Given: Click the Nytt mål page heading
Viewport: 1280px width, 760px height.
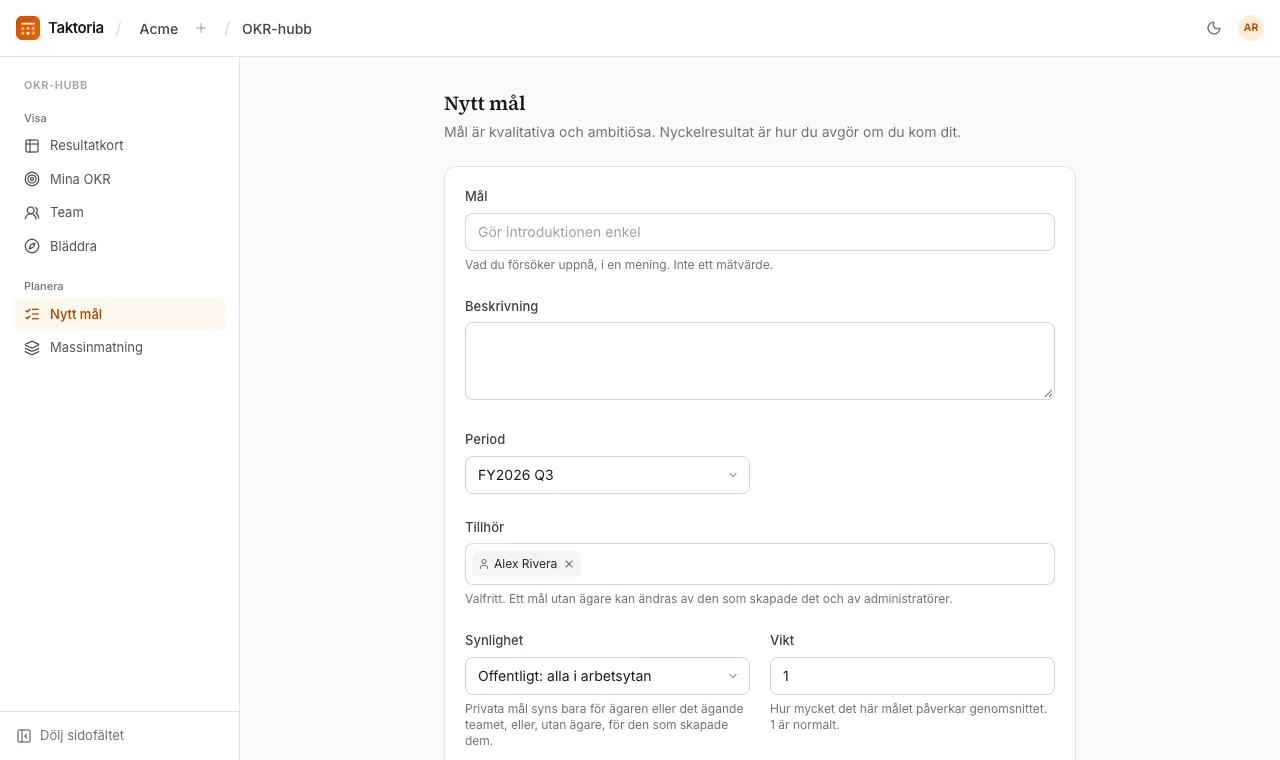Looking at the screenshot, I should click(485, 103).
